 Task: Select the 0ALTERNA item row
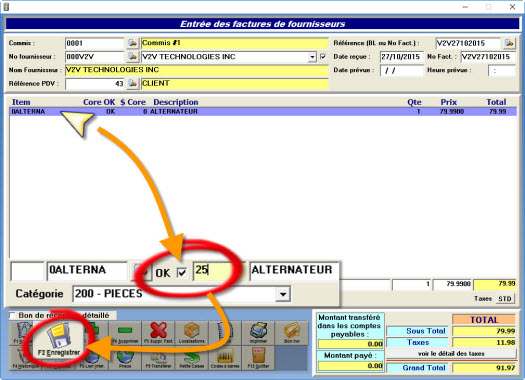263,111
